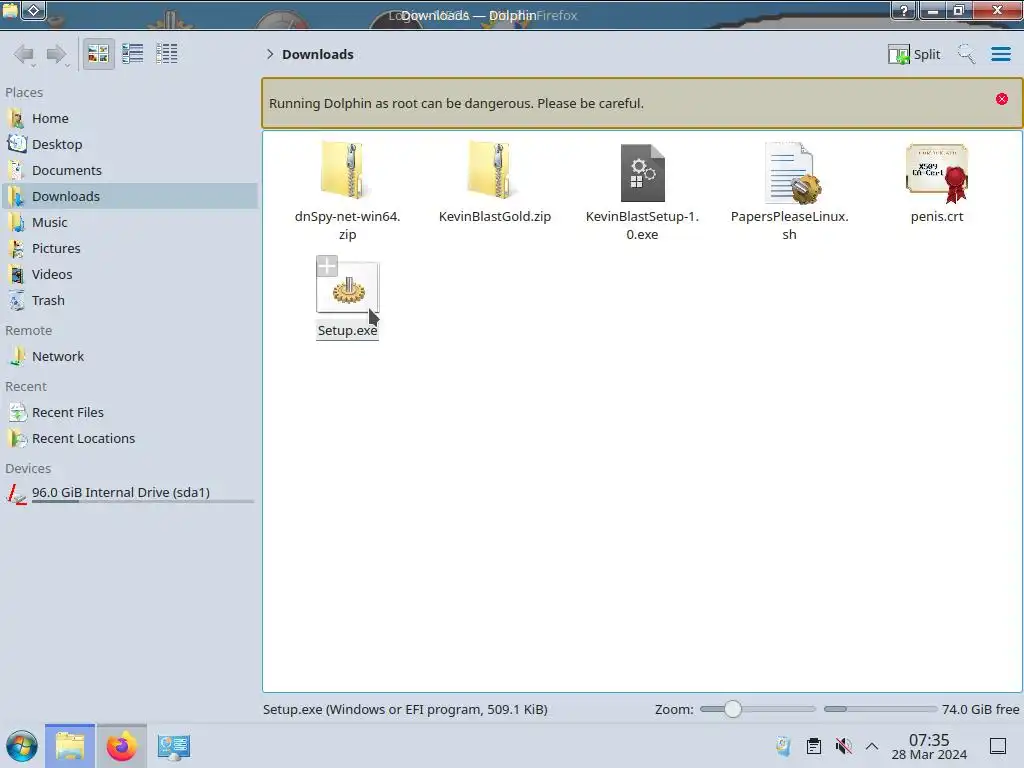Open Pictures in Places
Image resolution: width=1024 pixels, height=768 pixels.
coord(129,249)
